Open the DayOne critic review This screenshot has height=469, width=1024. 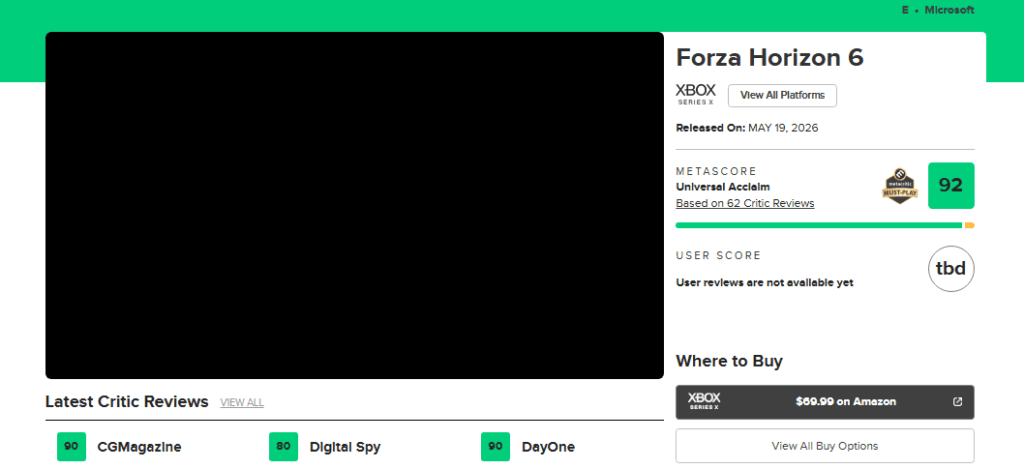548,447
